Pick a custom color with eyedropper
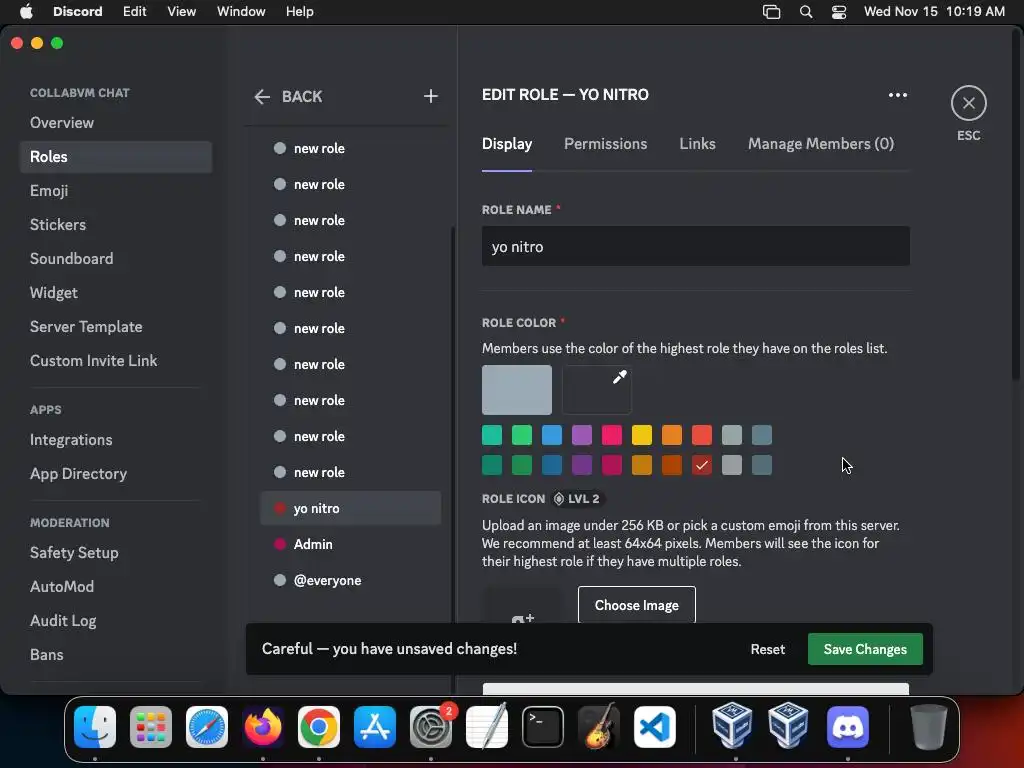Screen dimensions: 1024x768 [x=619, y=377]
